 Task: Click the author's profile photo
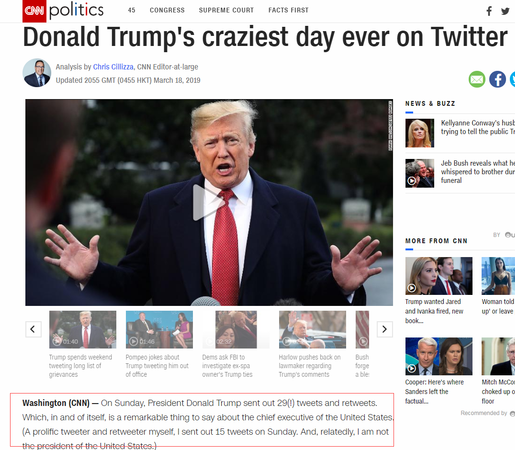click(x=37, y=73)
